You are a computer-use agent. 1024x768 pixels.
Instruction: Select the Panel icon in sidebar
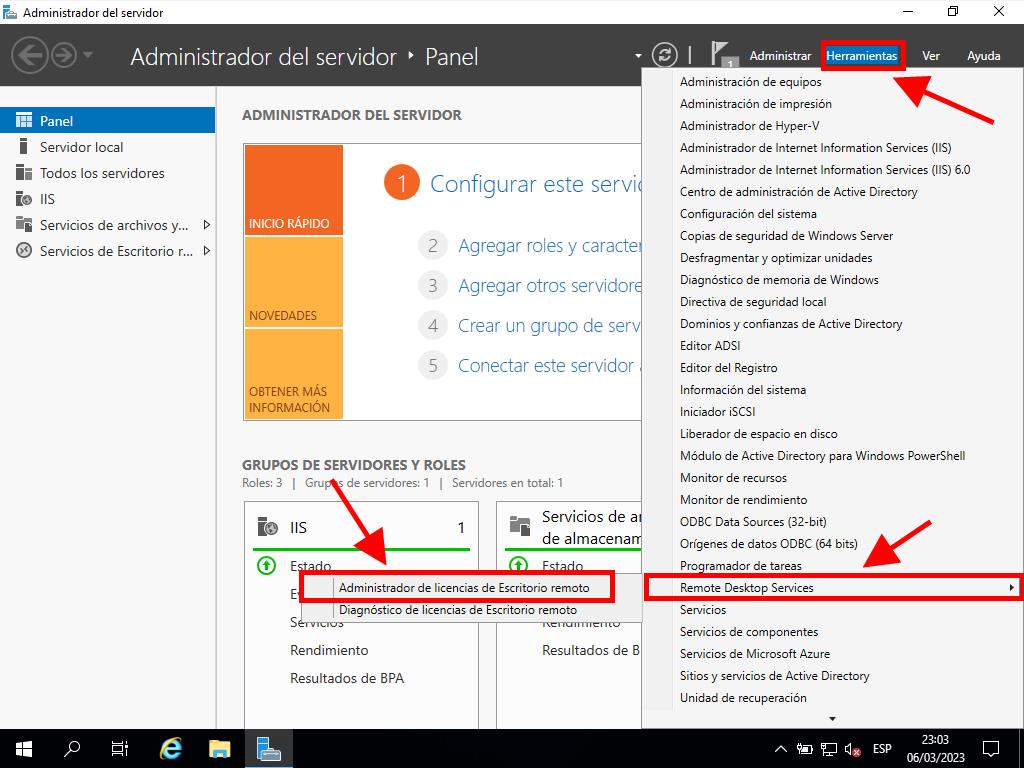(24, 120)
